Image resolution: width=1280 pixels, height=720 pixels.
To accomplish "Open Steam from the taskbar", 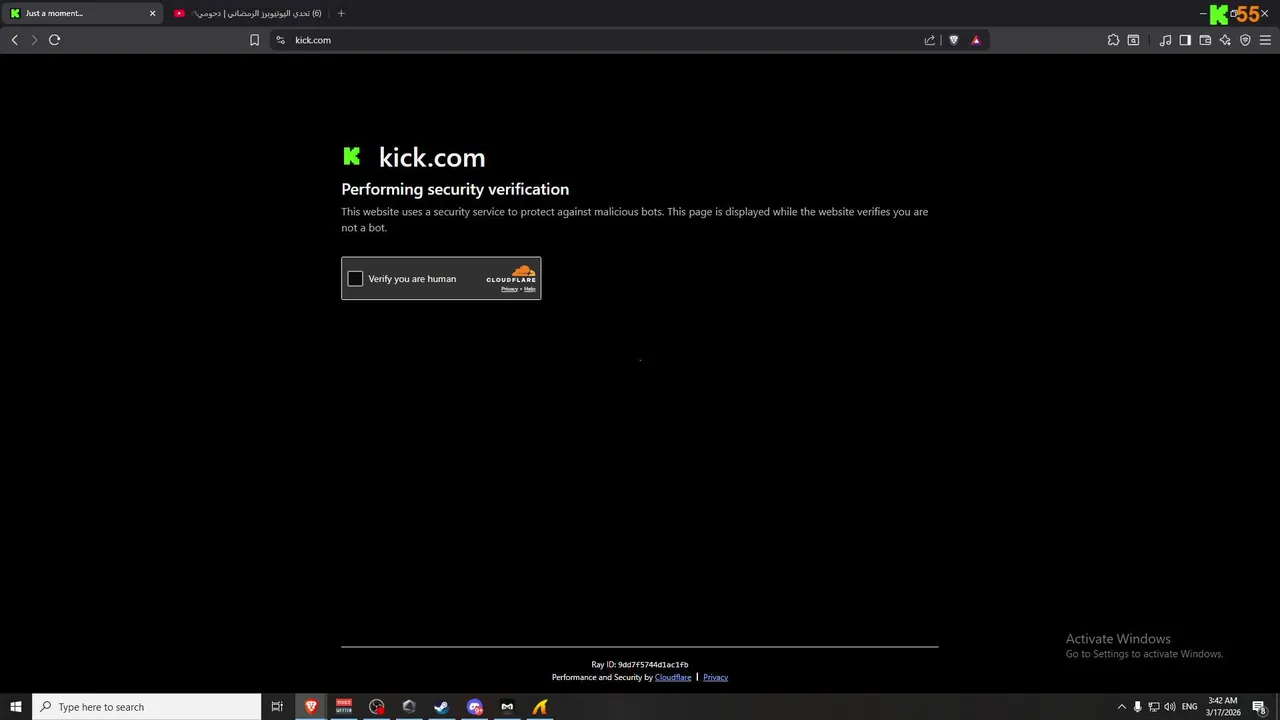I will (441, 707).
